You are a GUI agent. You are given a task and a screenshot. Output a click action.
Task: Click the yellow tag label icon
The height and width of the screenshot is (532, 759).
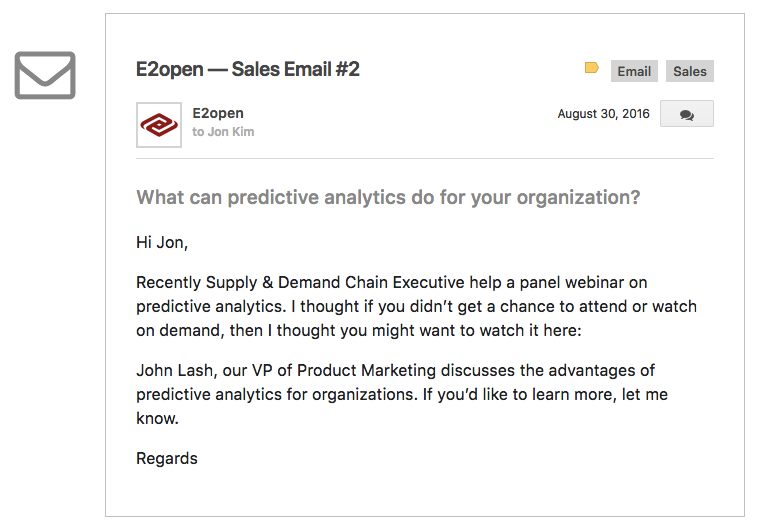(x=592, y=68)
